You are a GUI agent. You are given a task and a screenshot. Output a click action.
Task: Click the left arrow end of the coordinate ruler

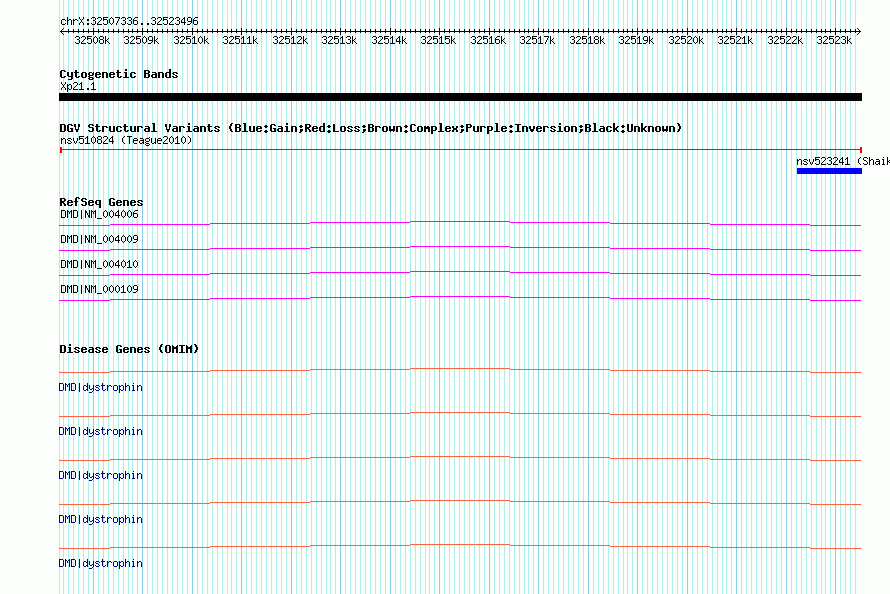(x=62, y=31)
